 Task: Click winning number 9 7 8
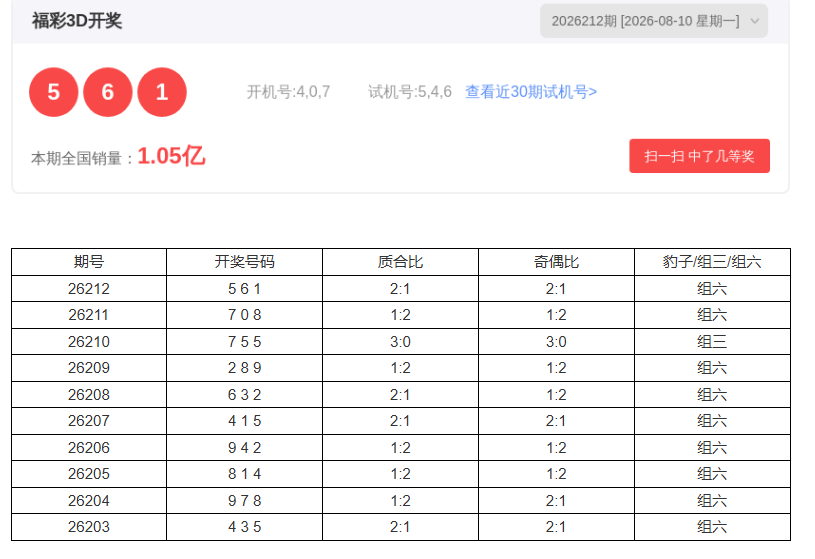click(x=244, y=501)
